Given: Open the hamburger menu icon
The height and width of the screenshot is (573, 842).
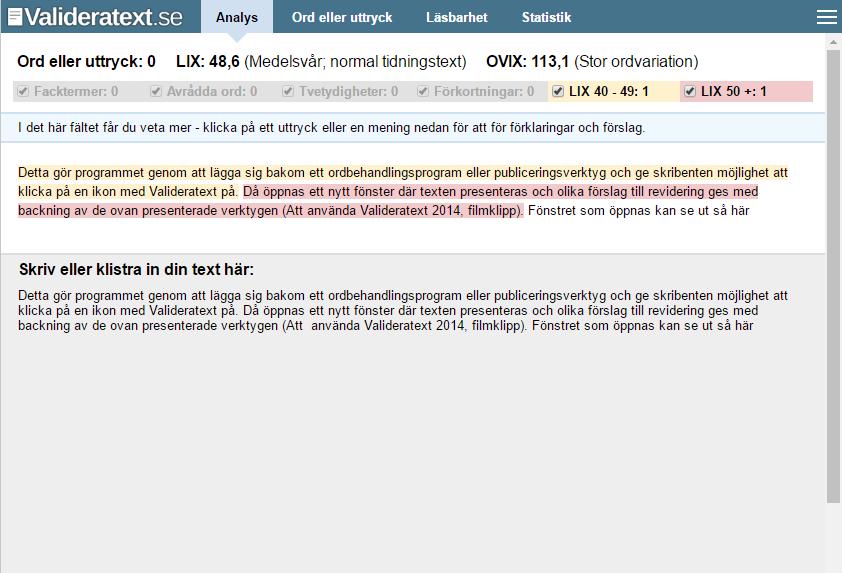Looking at the screenshot, I should (x=826, y=17).
